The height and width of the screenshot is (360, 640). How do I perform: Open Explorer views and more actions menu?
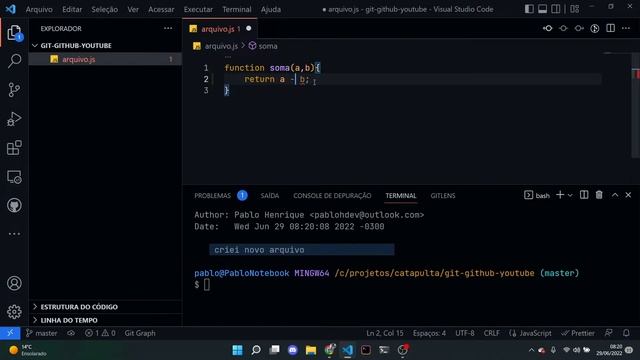(168, 28)
